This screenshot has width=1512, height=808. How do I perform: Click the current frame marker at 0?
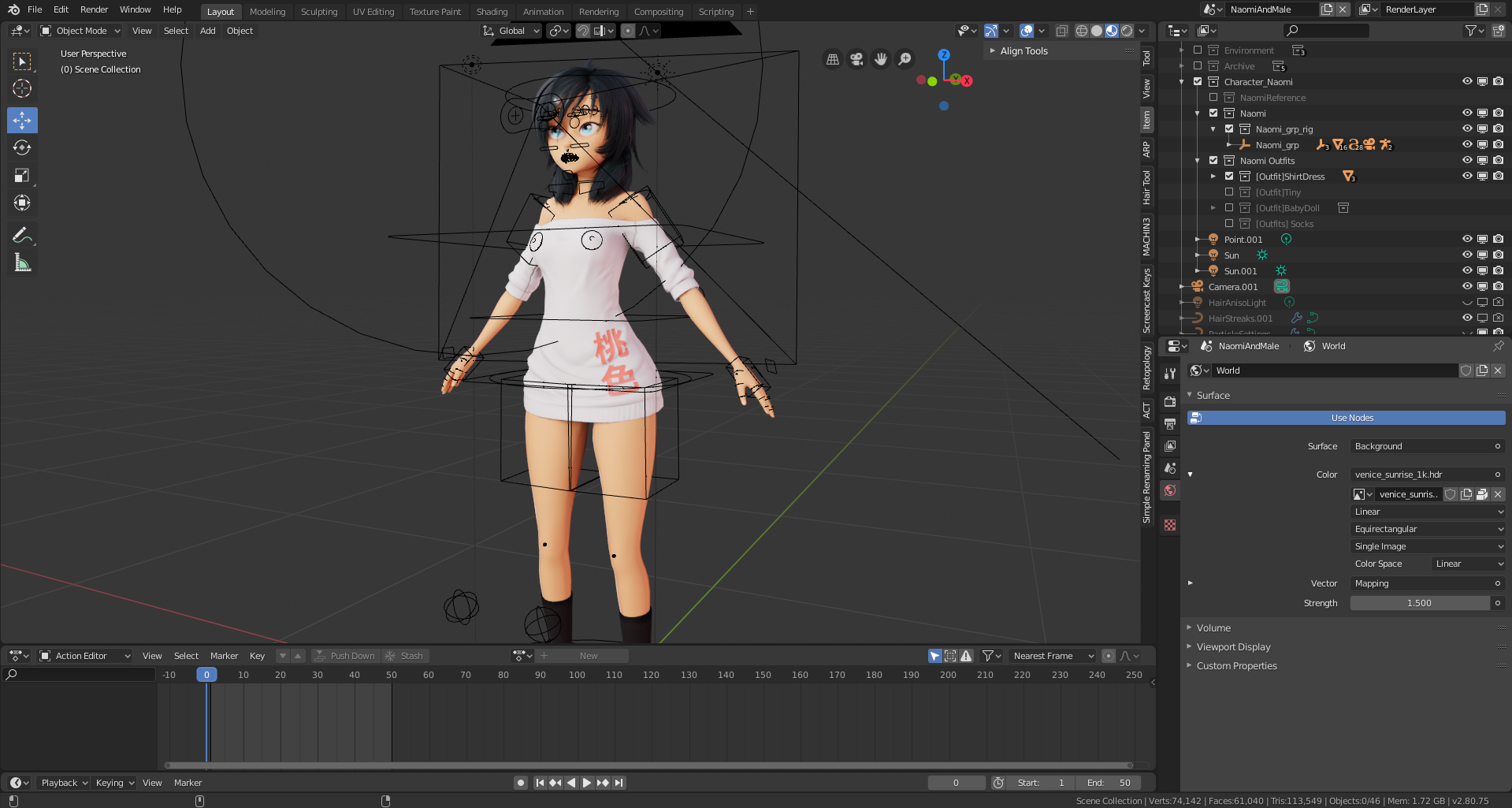[206, 675]
